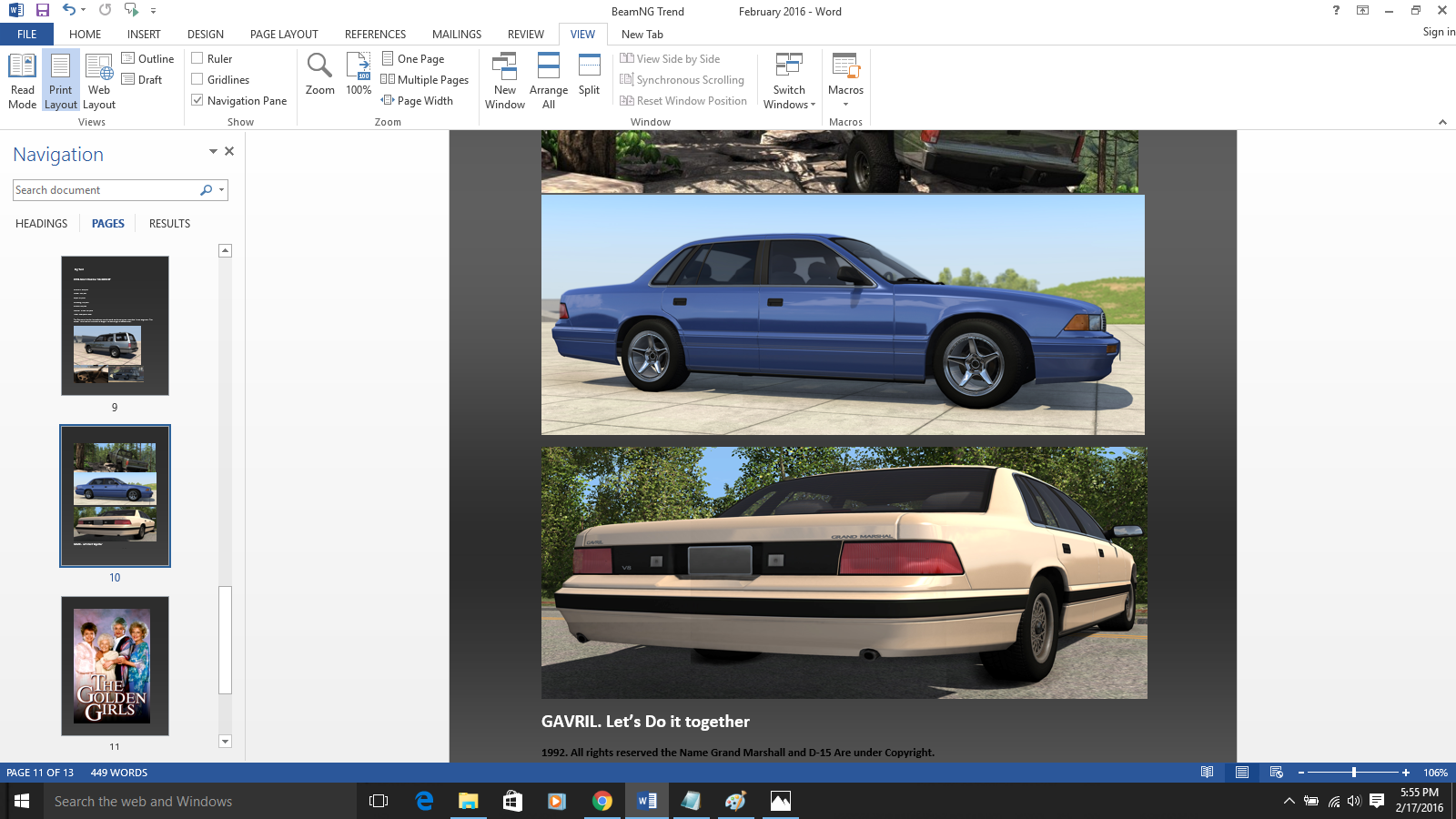
Task: Click the Multiple Pages button
Action: pos(425,79)
